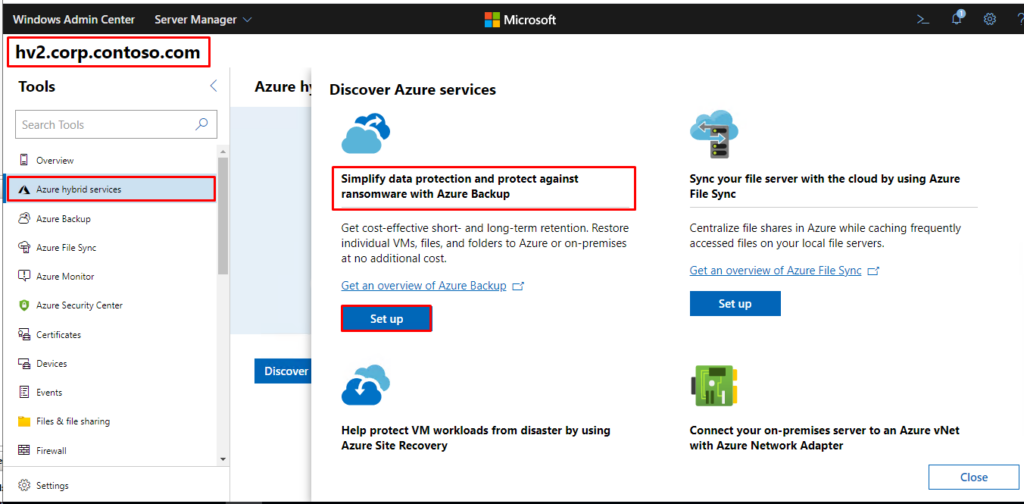This screenshot has width=1024, height=504.
Task: Click the Azure Site Recovery card heading
Action: tap(475, 438)
